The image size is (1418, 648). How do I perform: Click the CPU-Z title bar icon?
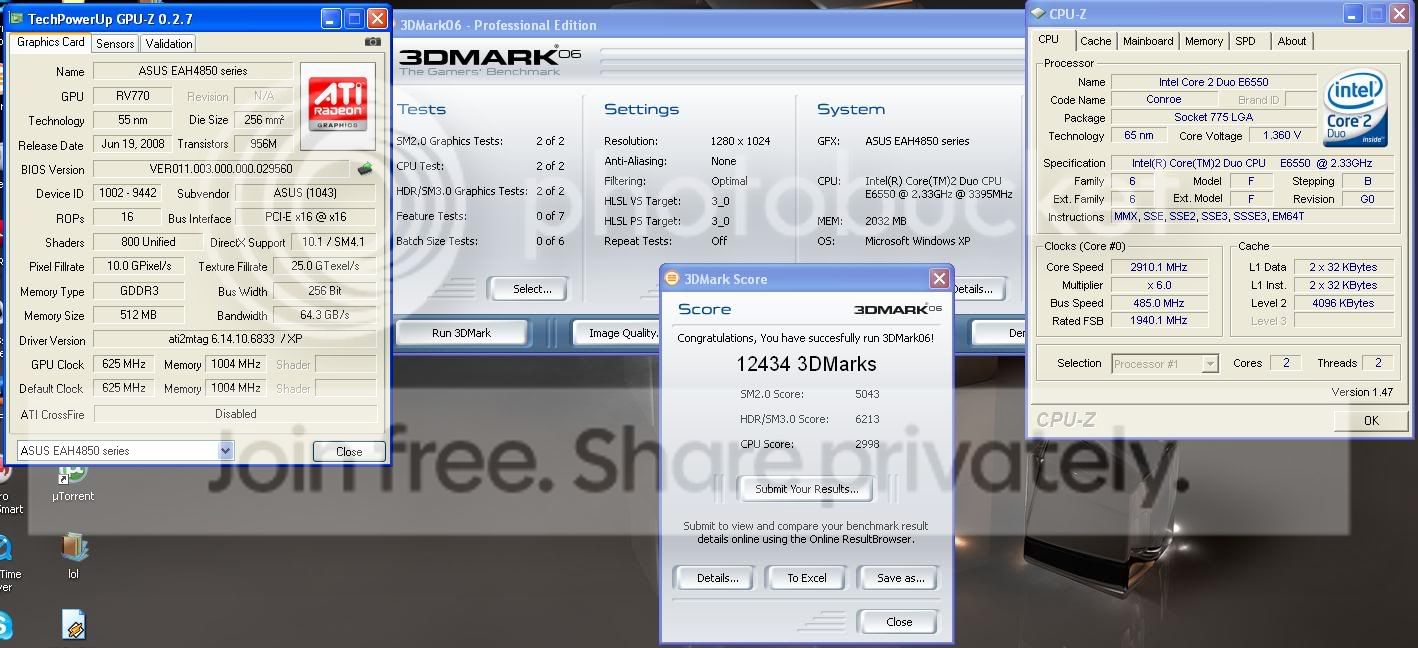pyautogui.click(x=1038, y=13)
